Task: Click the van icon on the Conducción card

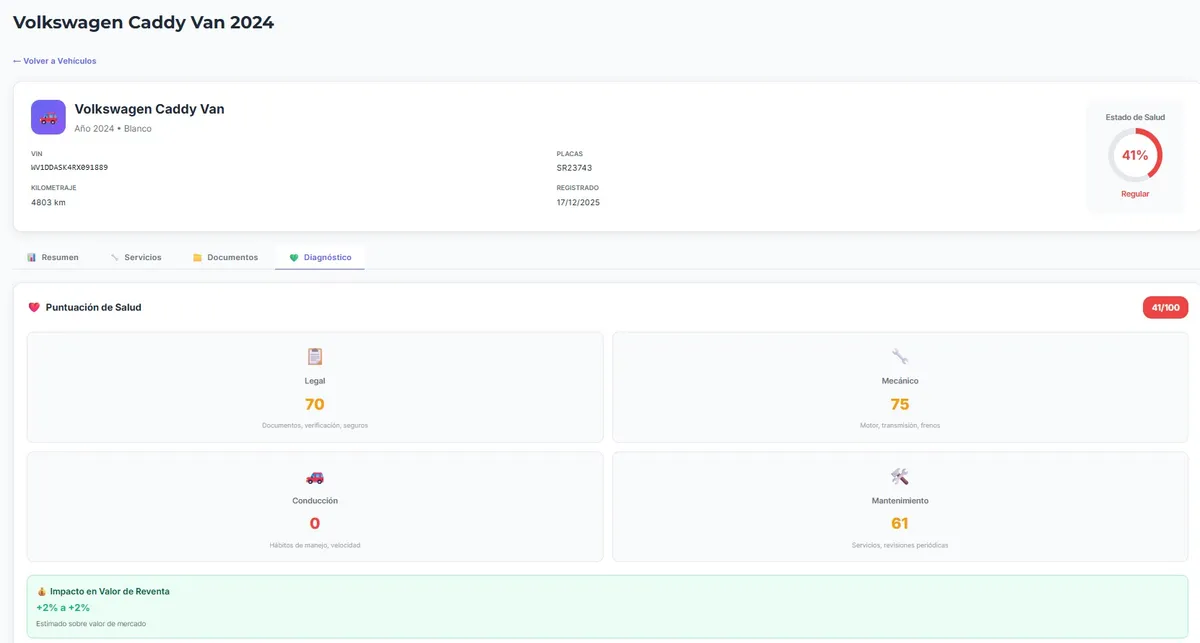Action: pos(314,477)
